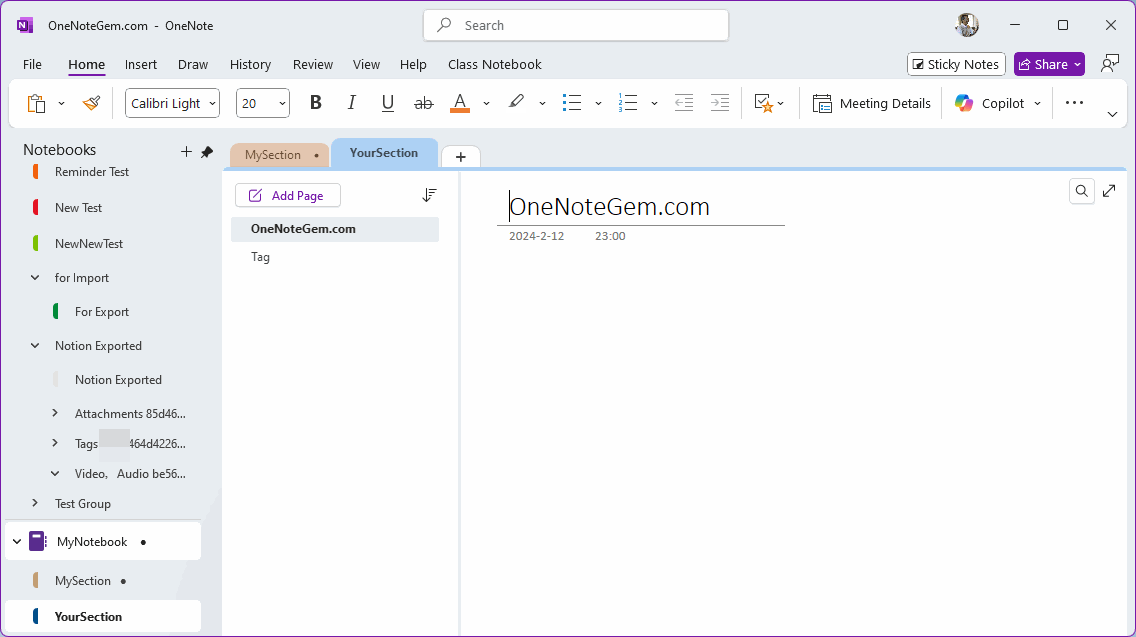Expand the ribbon display options chevron
This screenshot has height=637, width=1136.
tap(1113, 115)
